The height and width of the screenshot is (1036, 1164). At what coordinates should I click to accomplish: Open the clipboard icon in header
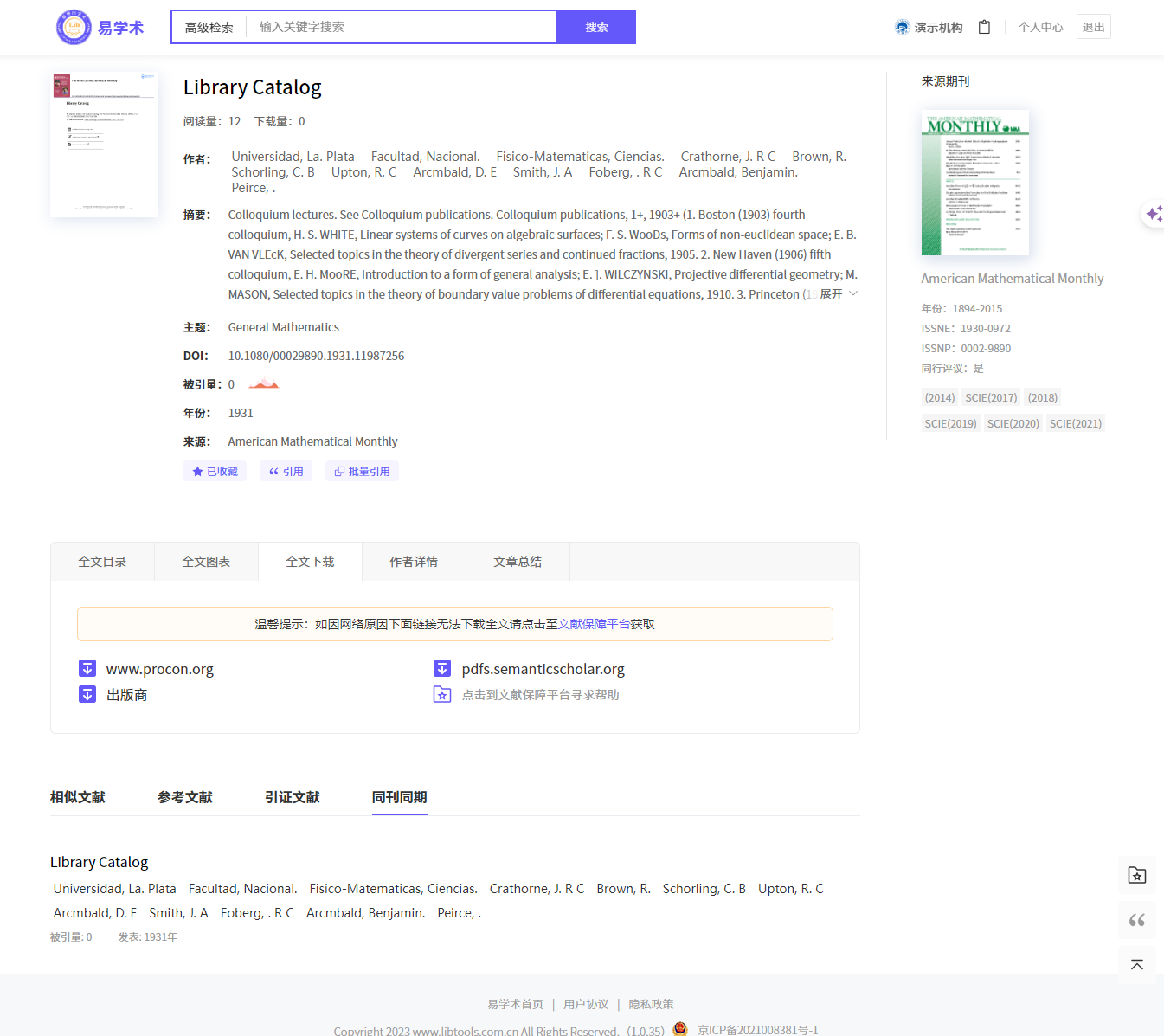click(x=984, y=27)
